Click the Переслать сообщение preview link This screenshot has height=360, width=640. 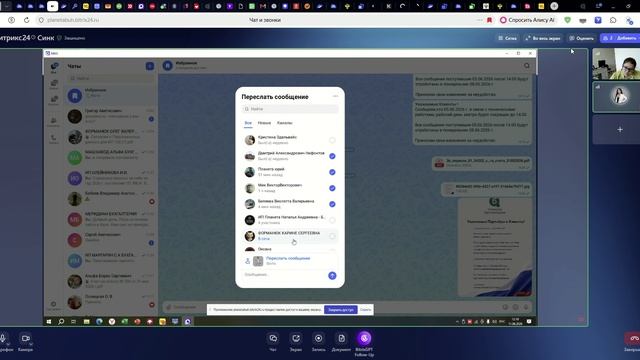(288, 258)
